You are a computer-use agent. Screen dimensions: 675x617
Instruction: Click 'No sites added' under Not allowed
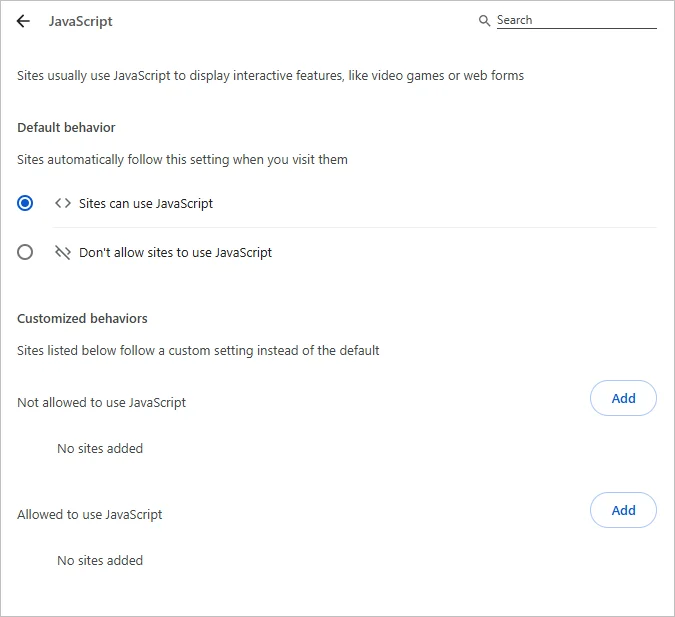[x=100, y=448]
